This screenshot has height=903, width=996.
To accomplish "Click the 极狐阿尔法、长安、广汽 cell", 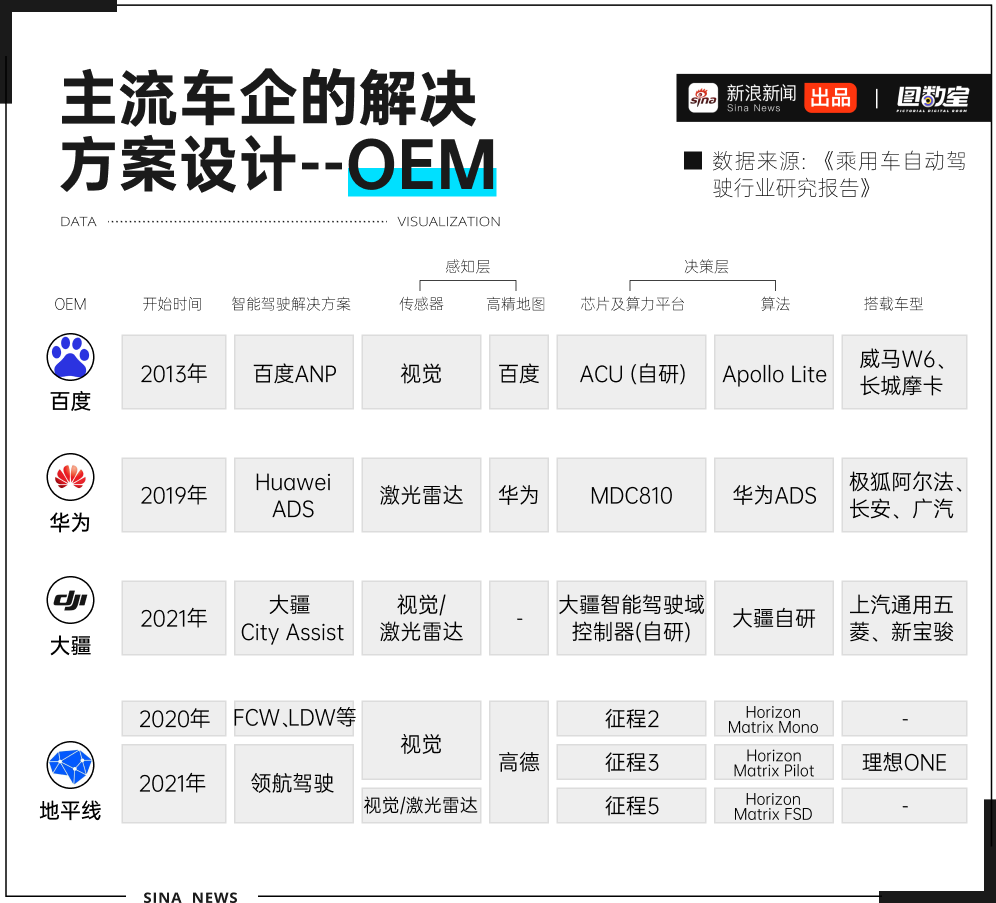I will pyautogui.click(x=905, y=495).
